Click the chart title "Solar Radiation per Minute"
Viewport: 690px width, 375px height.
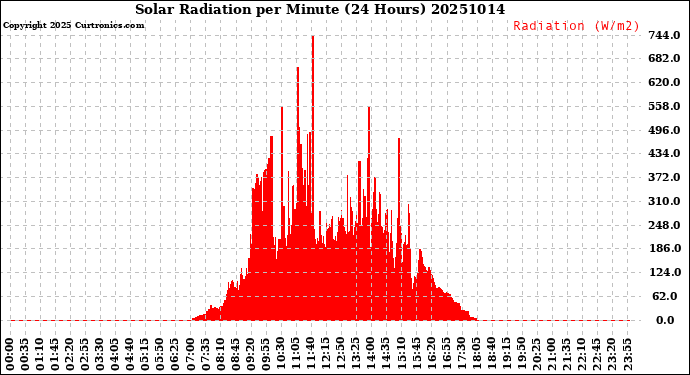tap(238, 9)
